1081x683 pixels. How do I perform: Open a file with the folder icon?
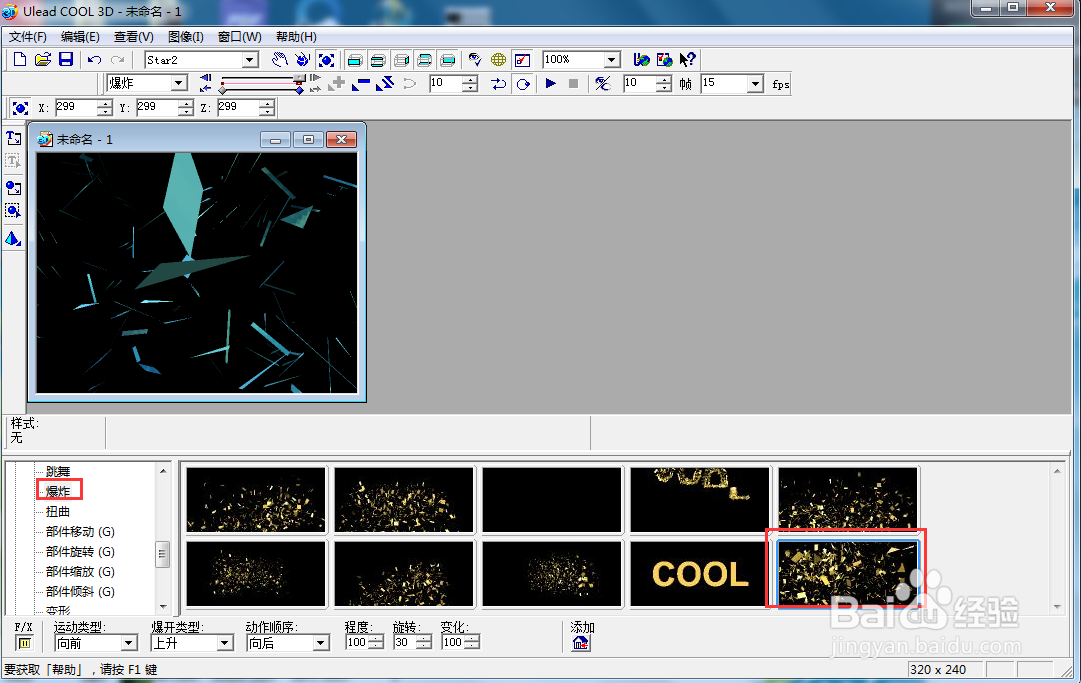(43, 60)
